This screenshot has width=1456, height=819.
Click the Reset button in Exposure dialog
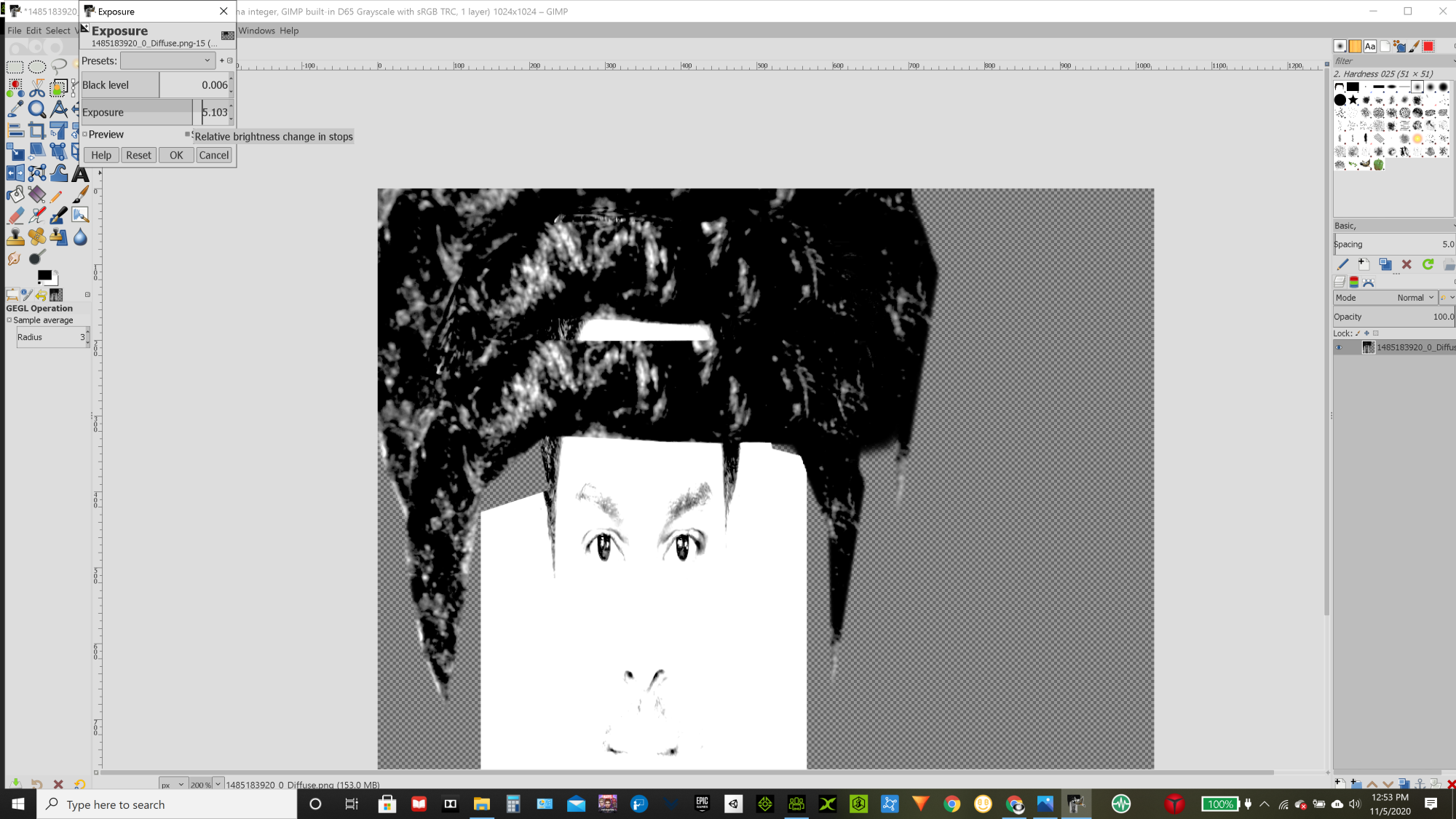[x=138, y=155]
